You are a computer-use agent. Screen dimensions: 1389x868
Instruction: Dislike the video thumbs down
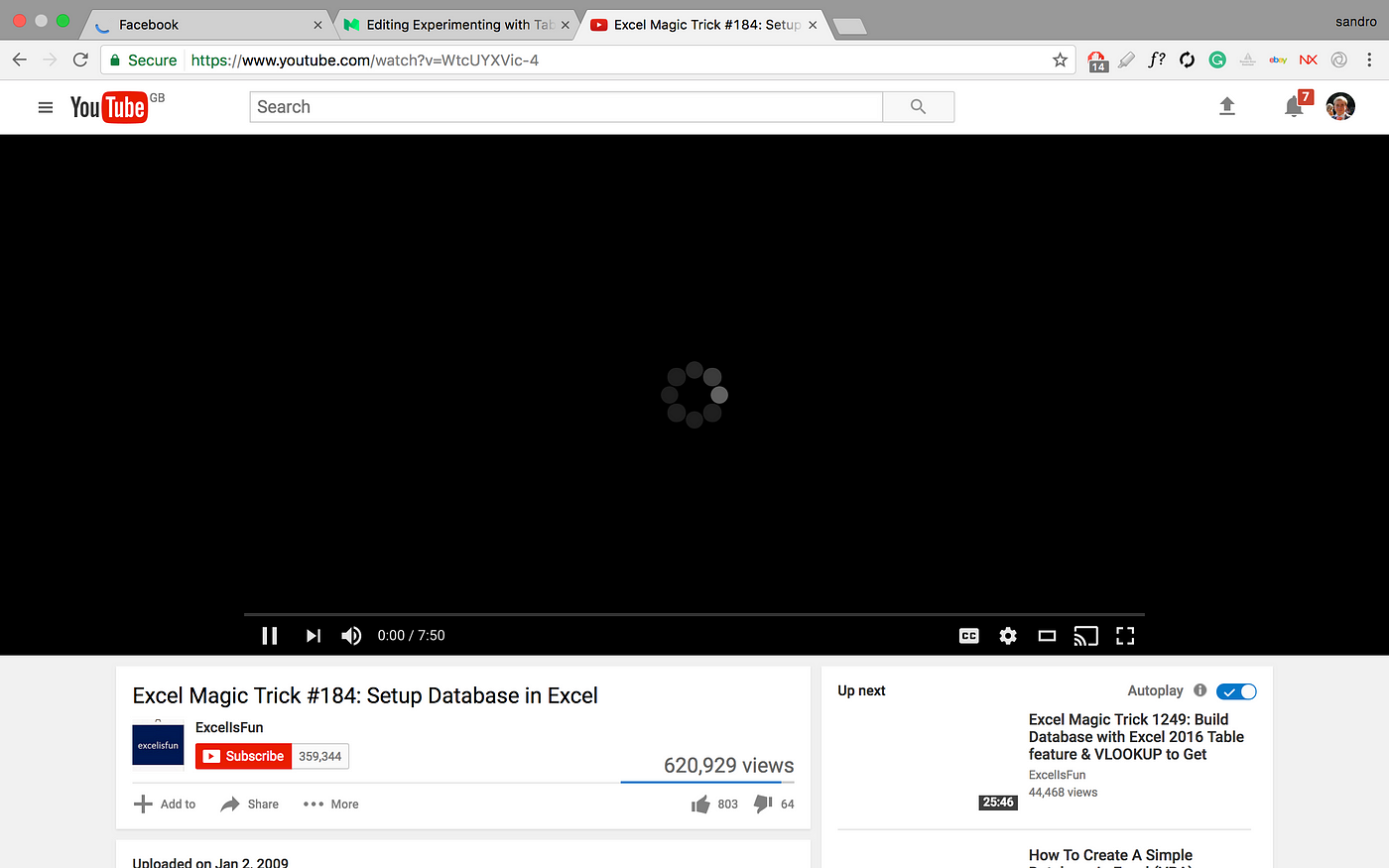click(774, 805)
